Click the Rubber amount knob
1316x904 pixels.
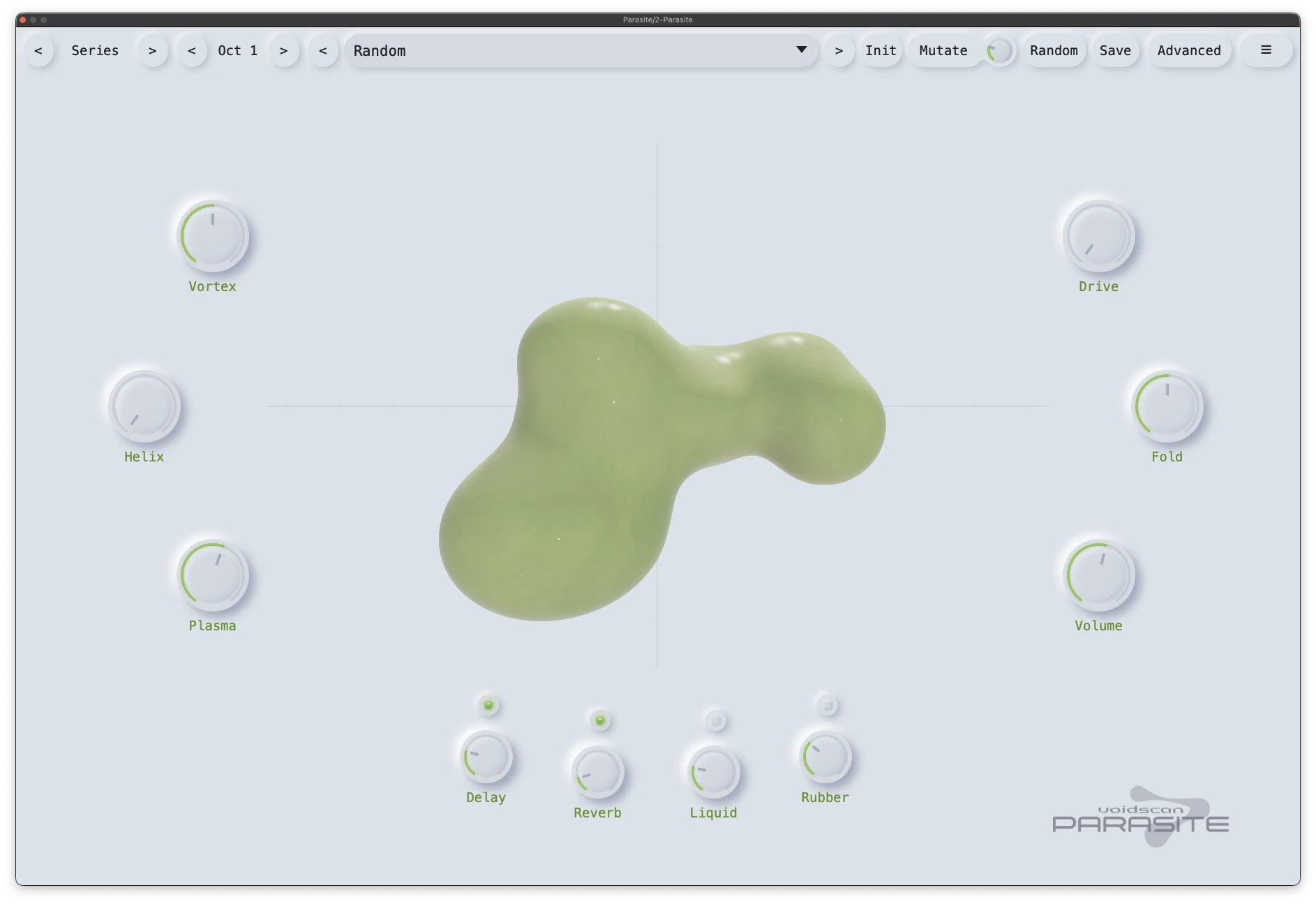click(x=825, y=757)
